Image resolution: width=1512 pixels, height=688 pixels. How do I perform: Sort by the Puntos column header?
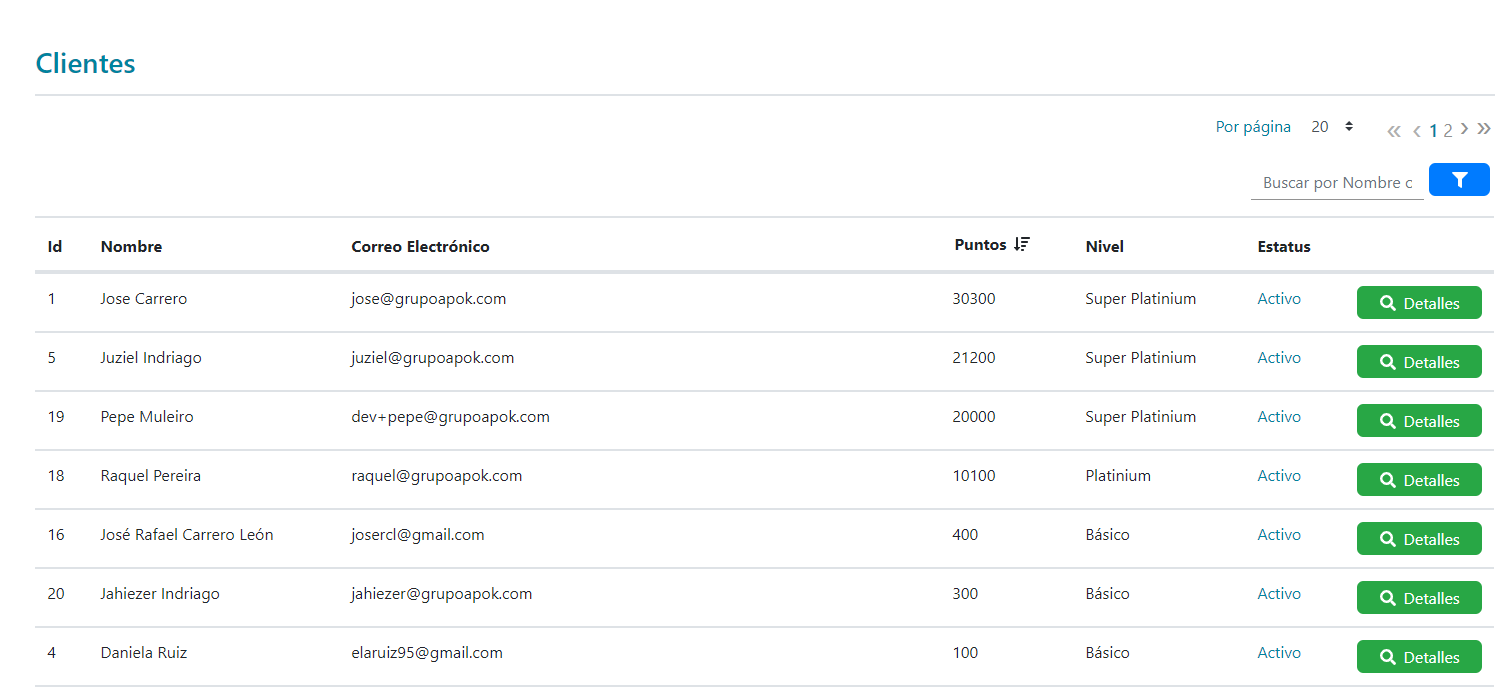(980, 245)
